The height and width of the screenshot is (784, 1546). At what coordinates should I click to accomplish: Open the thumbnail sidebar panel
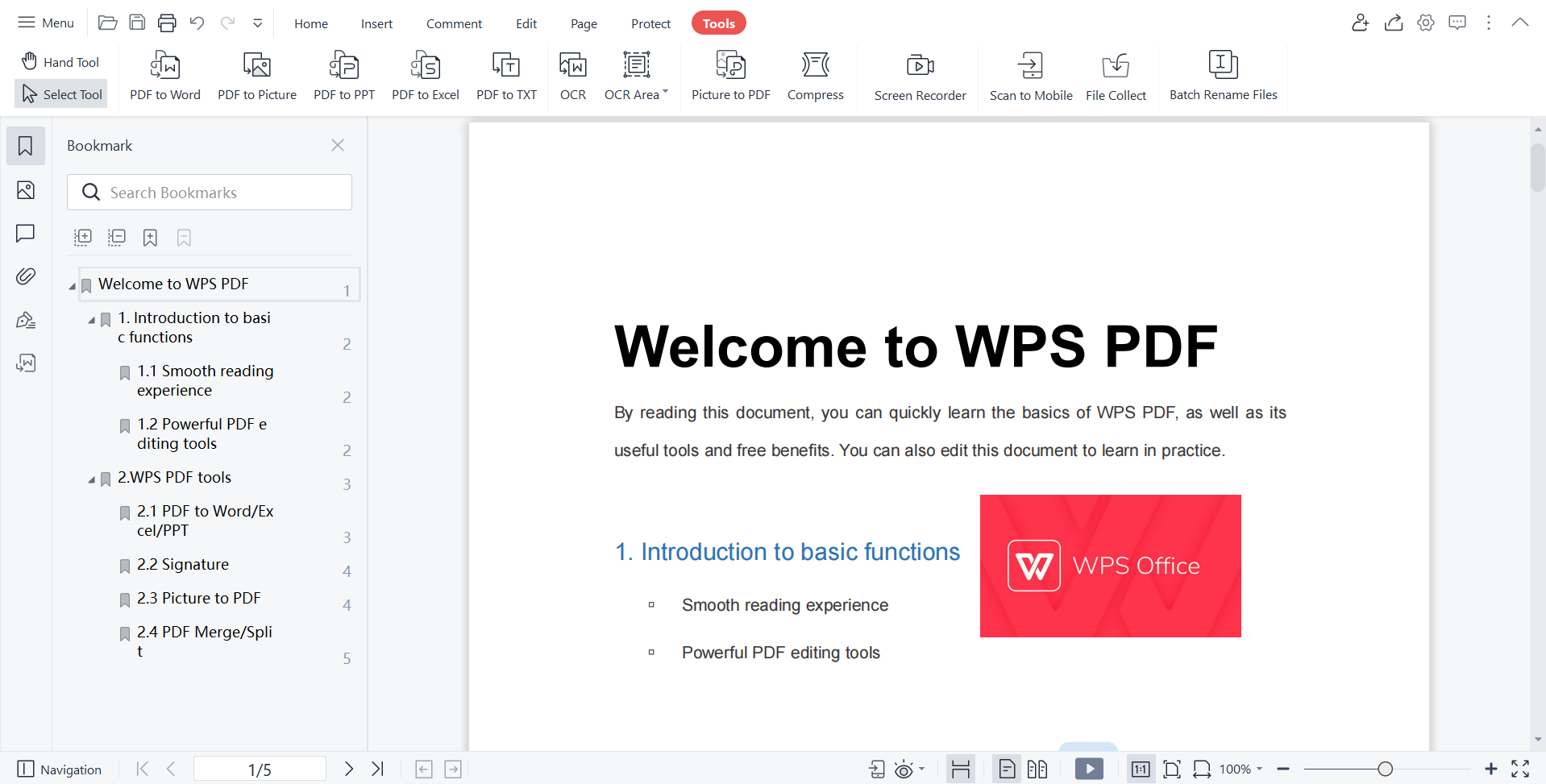coord(26,190)
